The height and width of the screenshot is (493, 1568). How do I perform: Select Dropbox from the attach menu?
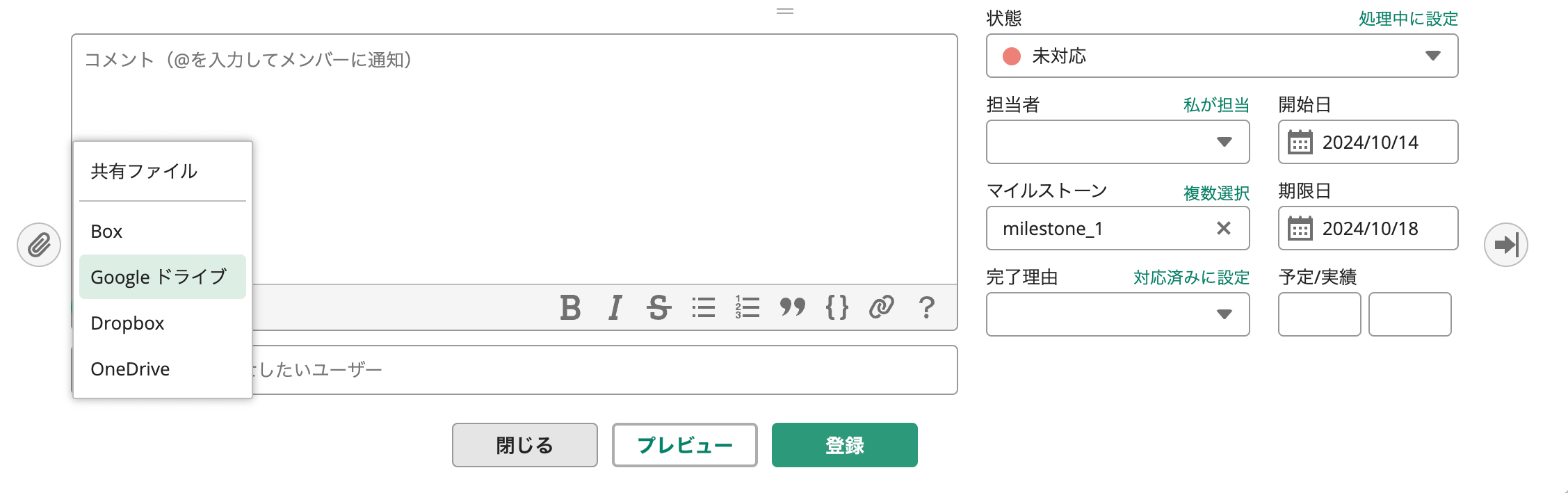(128, 323)
